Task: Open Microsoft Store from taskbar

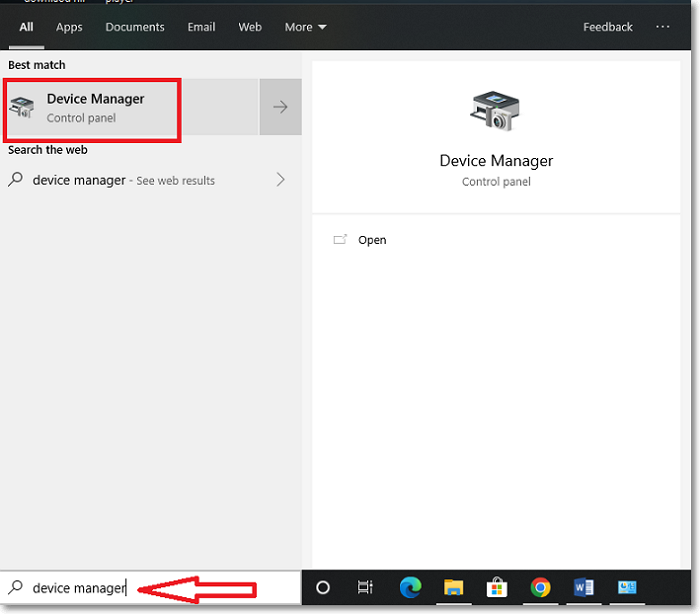Action: pos(497,588)
